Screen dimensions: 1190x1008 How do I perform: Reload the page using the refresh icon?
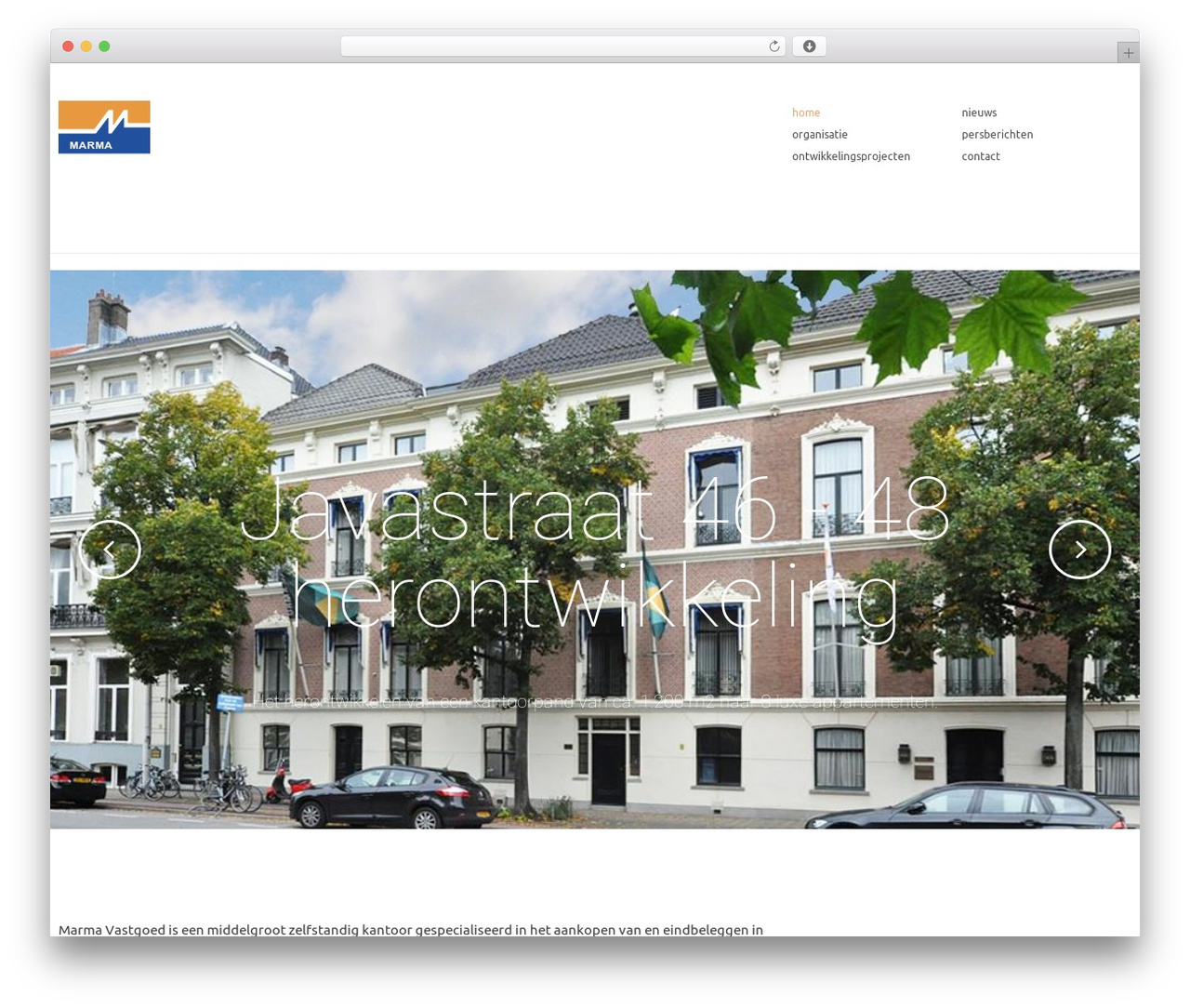pyautogui.click(x=773, y=46)
